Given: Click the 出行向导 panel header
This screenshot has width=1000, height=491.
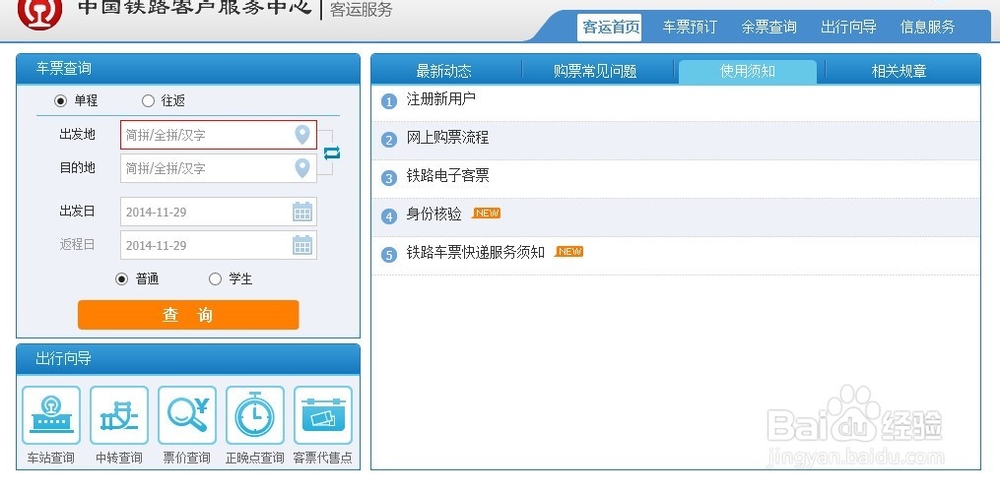Looking at the screenshot, I should pyautogui.click(x=188, y=358).
